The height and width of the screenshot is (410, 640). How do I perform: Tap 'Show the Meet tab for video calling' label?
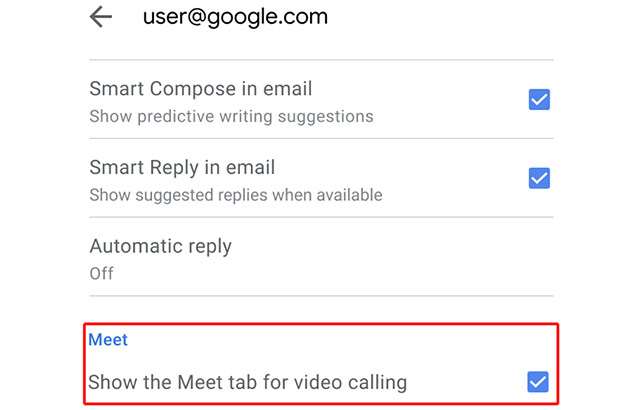click(x=247, y=382)
